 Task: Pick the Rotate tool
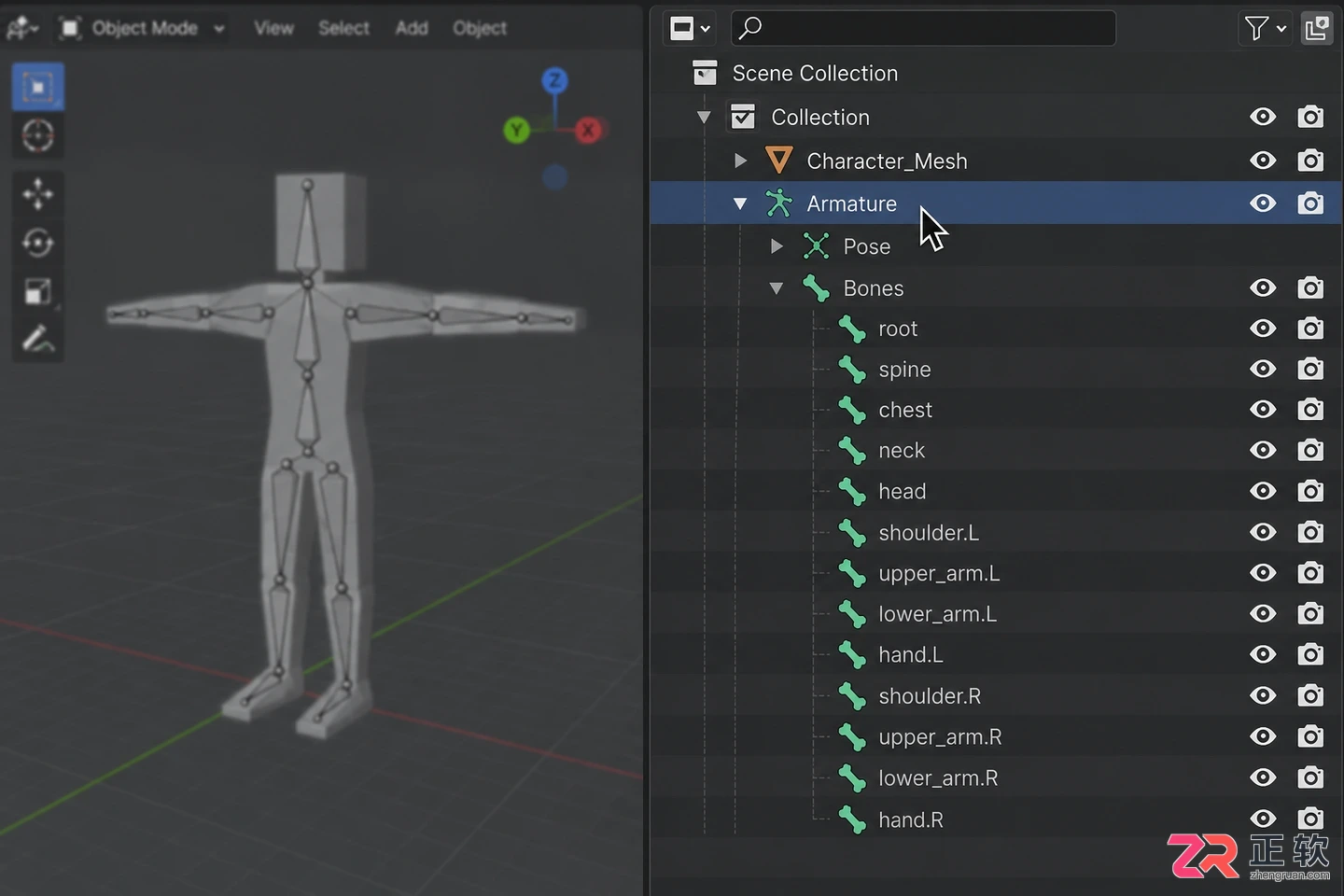[37, 243]
